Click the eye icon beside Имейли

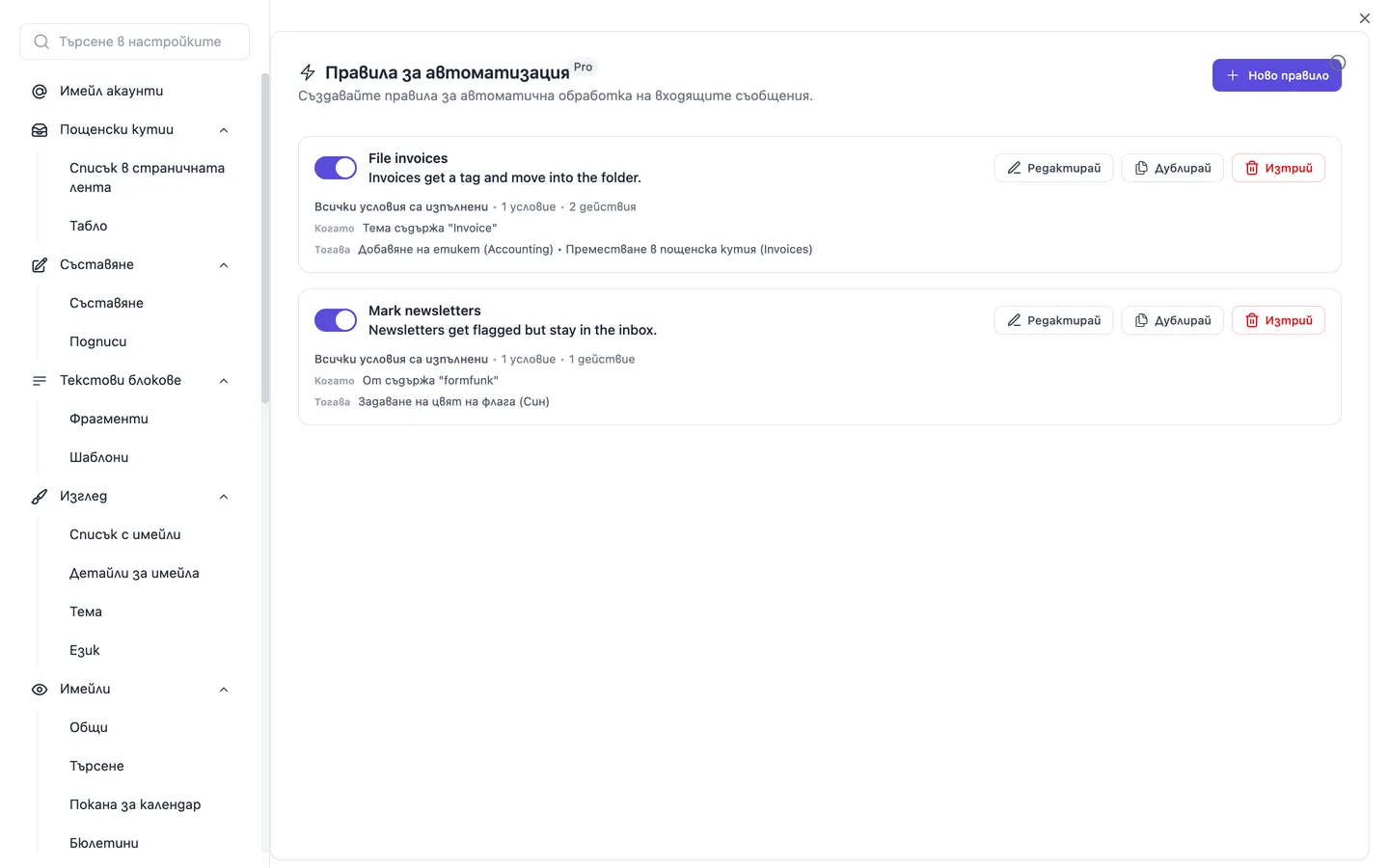(x=40, y=690)
